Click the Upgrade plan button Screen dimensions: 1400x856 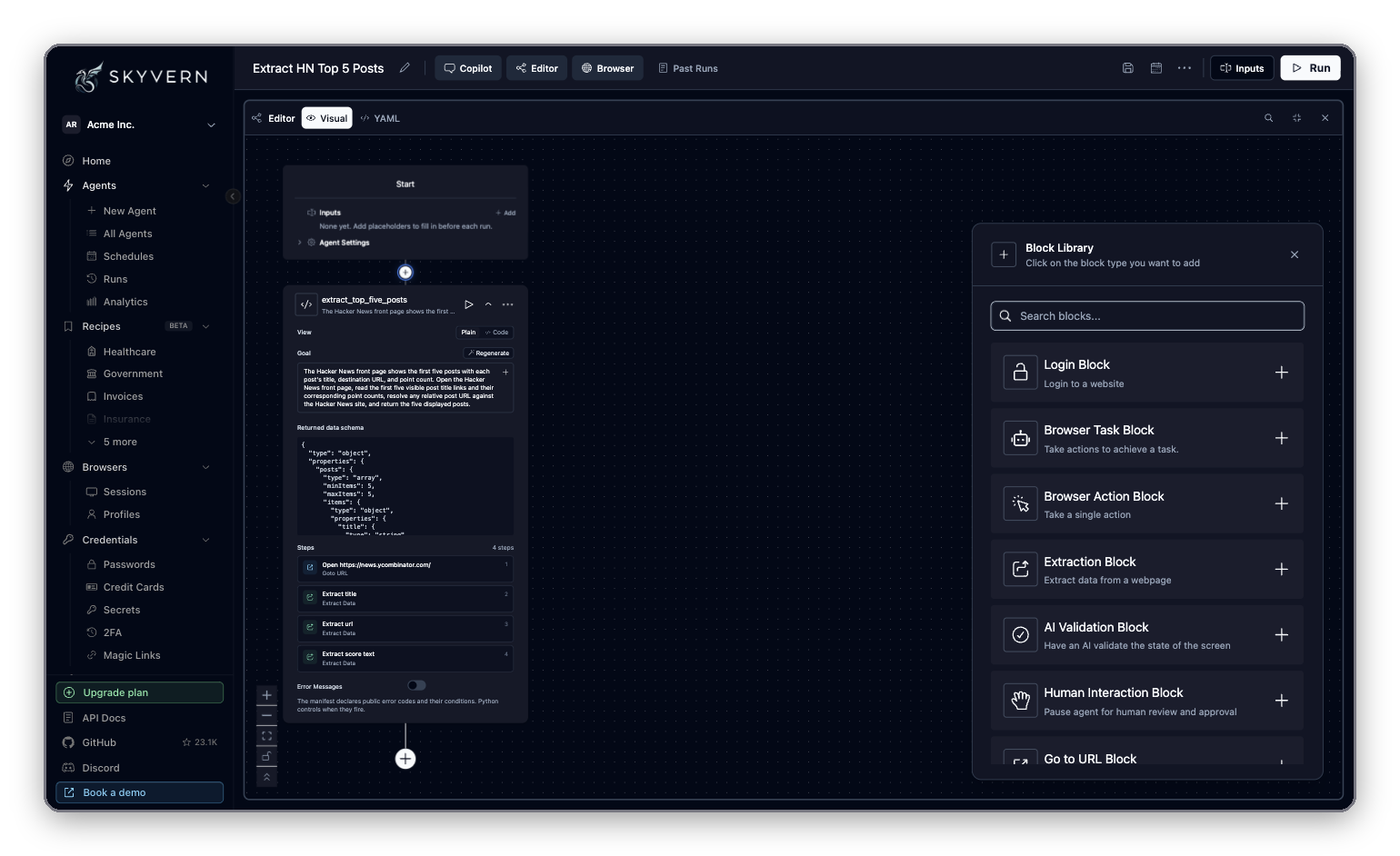point(140,692)
